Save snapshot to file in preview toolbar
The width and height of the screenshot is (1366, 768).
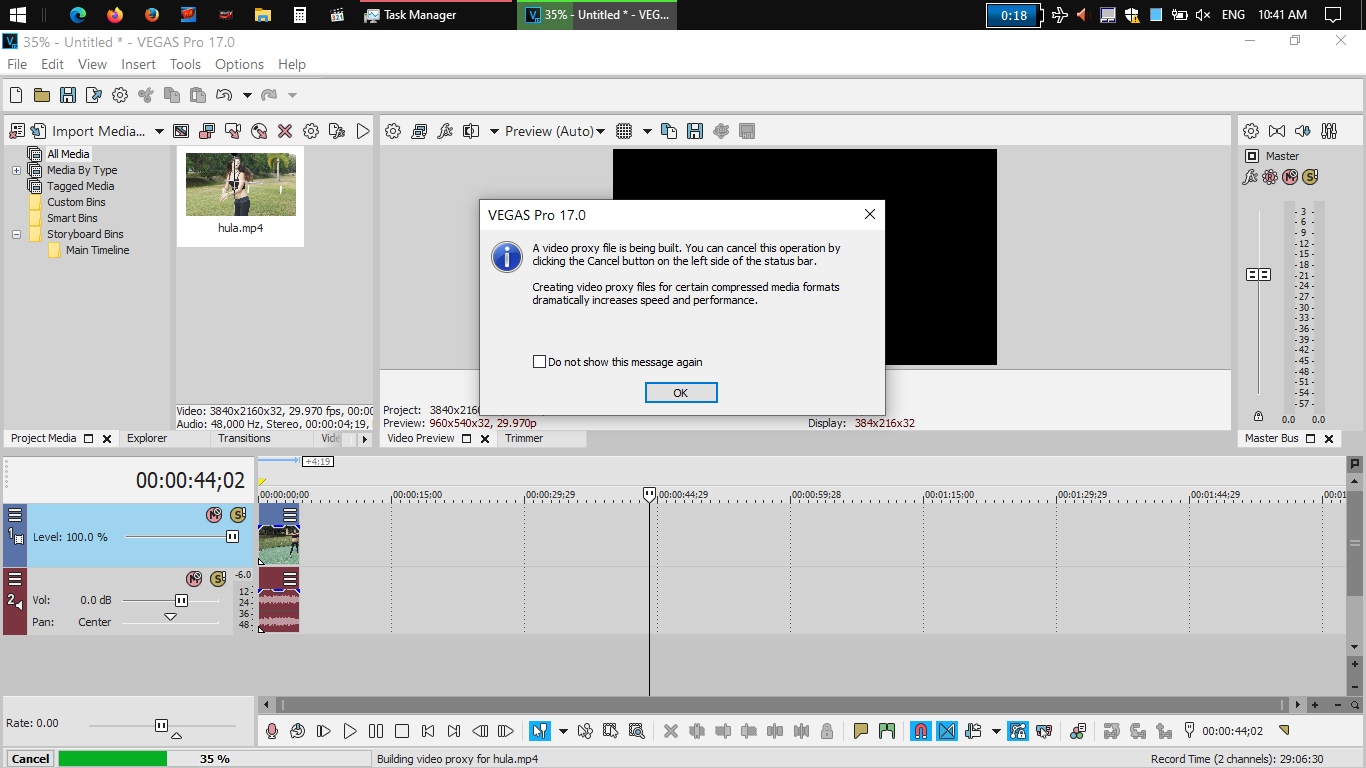[695, 131]
